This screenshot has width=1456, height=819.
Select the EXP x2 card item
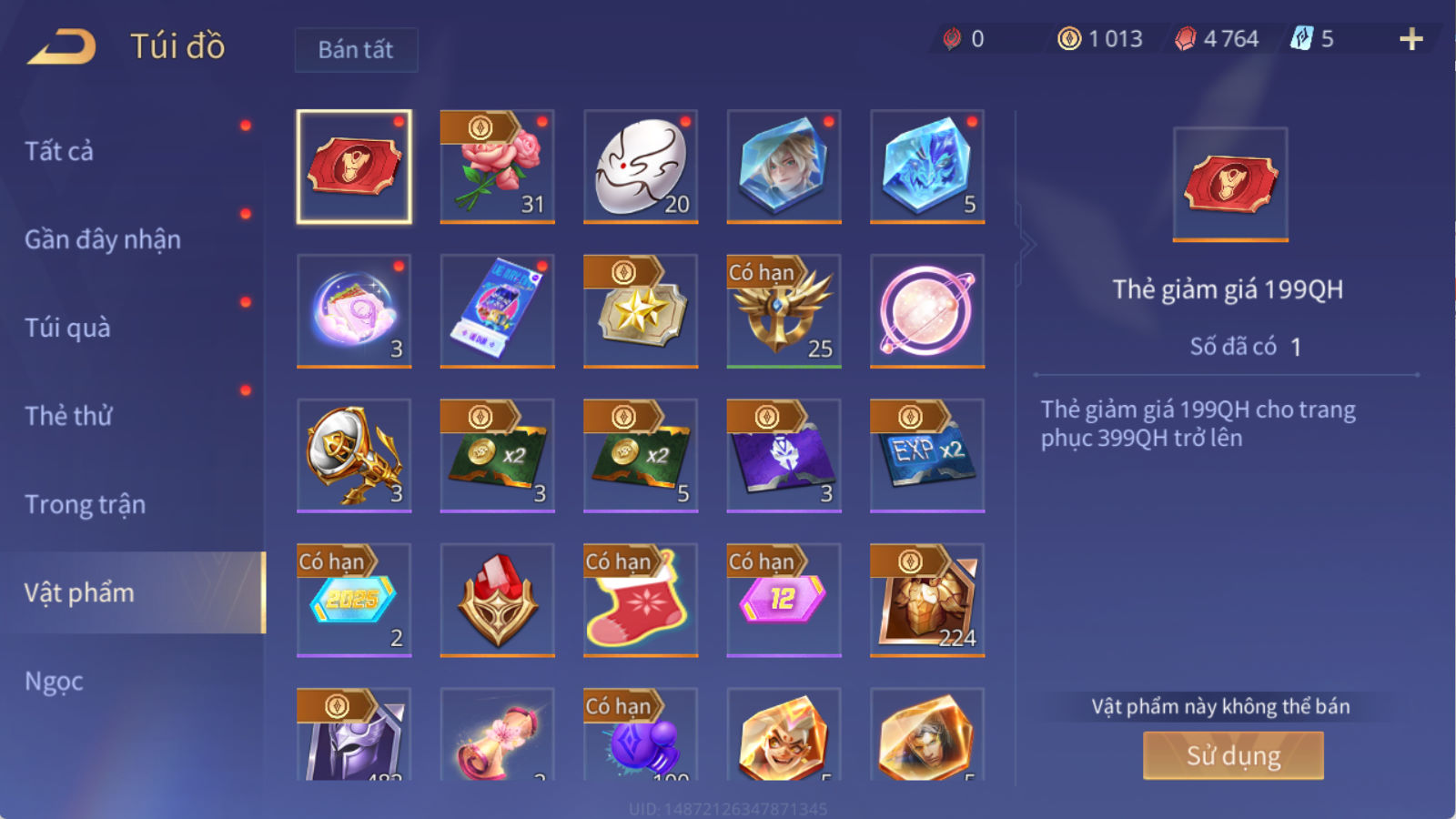click(927, 455)
